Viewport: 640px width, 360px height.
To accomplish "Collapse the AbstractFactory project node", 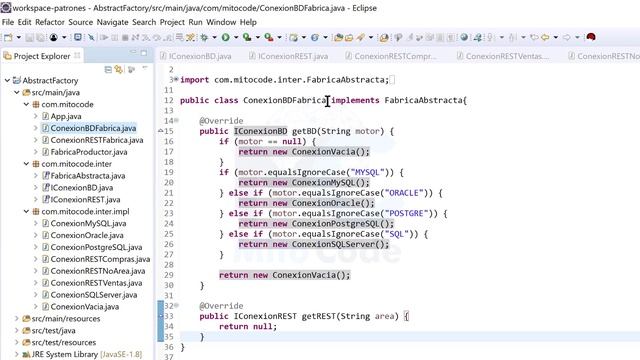I will click(7, 80).
